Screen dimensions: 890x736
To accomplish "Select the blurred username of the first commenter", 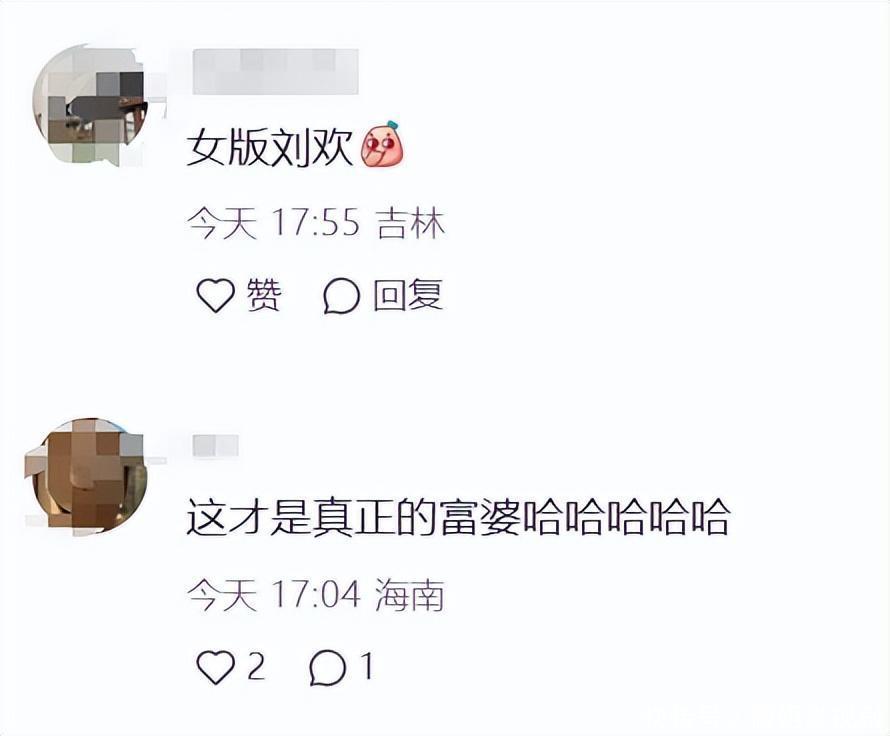I will coord(275,72).
